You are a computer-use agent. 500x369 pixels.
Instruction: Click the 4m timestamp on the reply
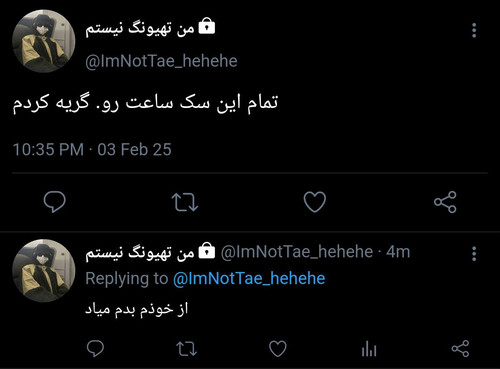coord(398,252)
